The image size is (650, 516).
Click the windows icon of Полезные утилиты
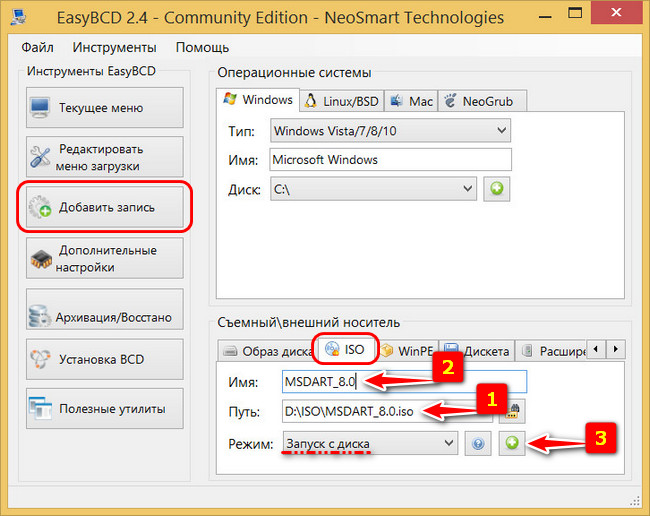tap(40, 408)
